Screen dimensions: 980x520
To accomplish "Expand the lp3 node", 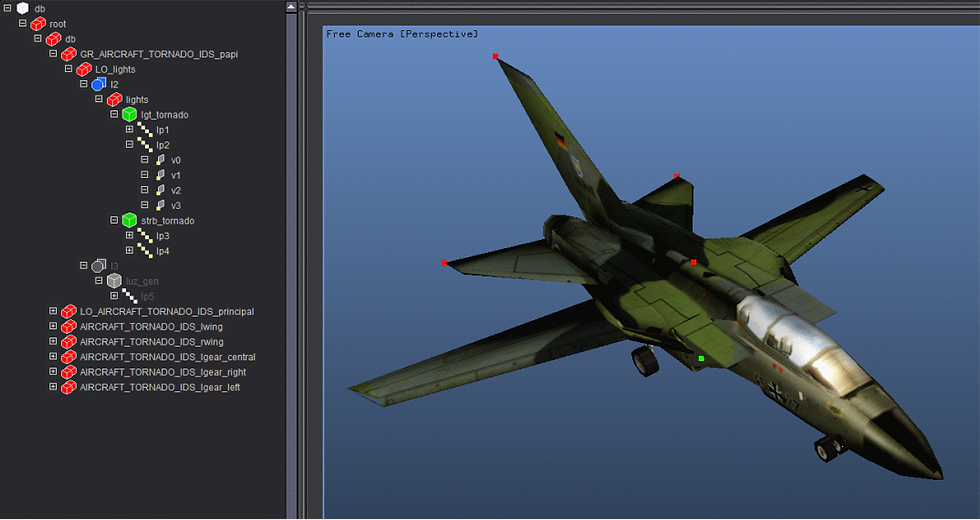I will pyautogui.click(x=129, y=235).
